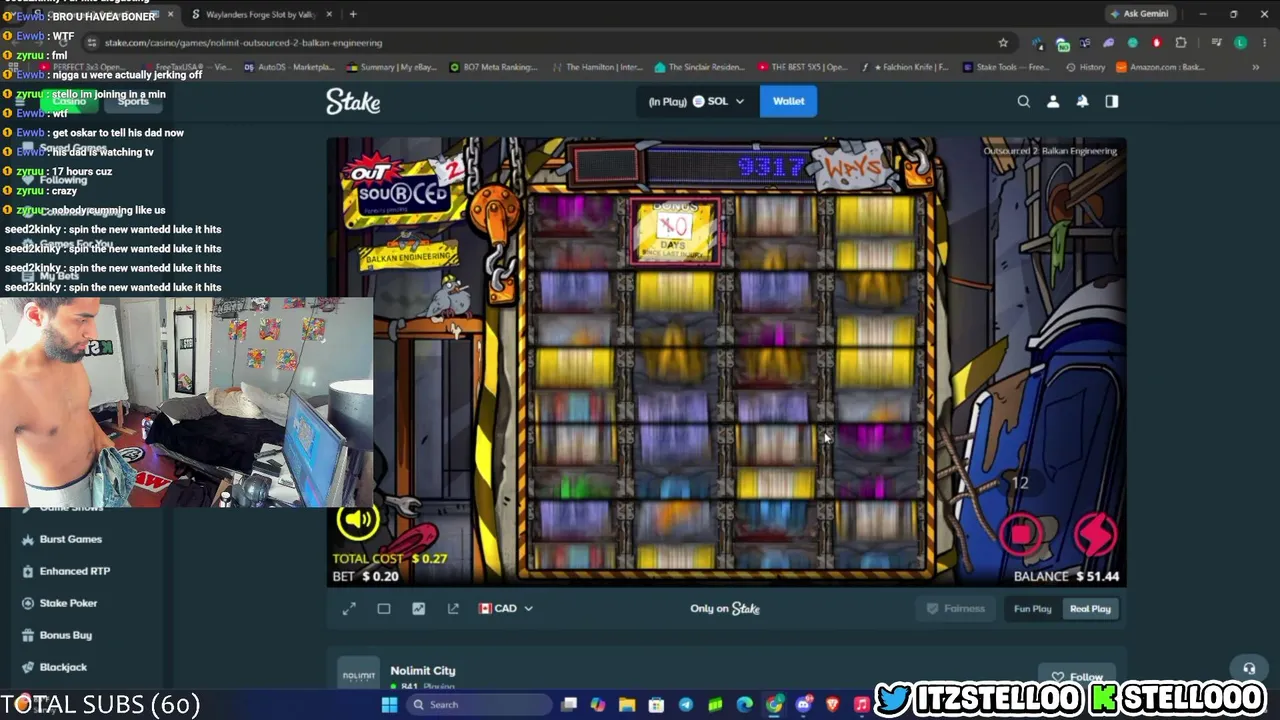
Task: Open the live stats chart icon
Action: pyautogui.click(x=418, y=608)
